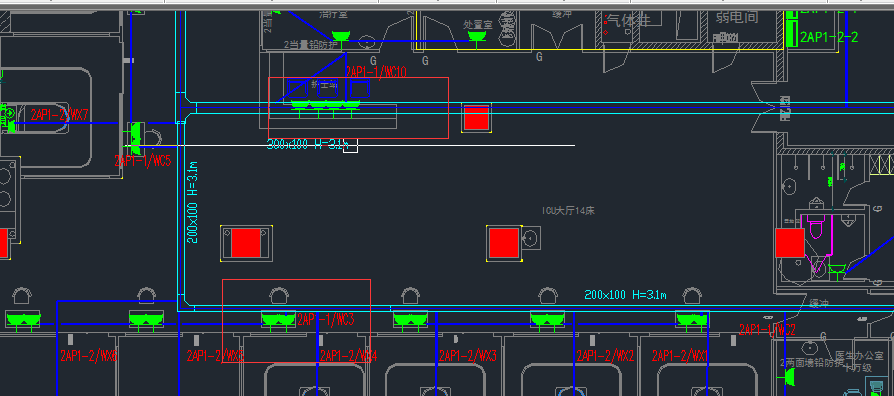Viewport: 894px width, 396px height.
Task: Click the vertical 200x100 H=3.1m tray label
Action: click(193, 202)
